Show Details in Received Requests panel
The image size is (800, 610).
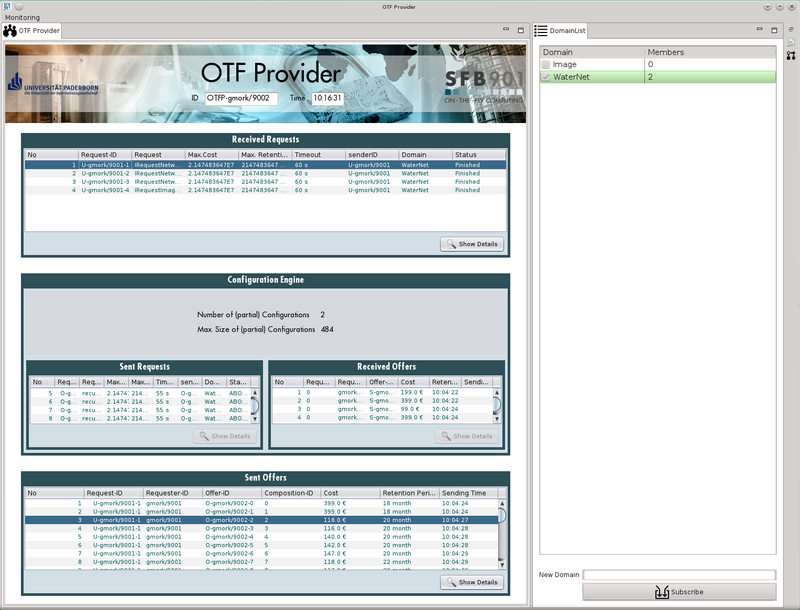click(x=472, y=244)
